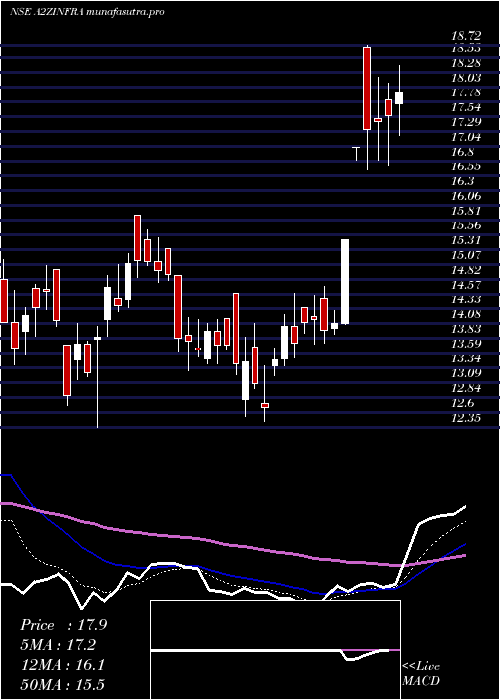Click the 12.84 price axis label
Image resolution: width=500 pixels, height=700 pixels.
coord(466,388)
